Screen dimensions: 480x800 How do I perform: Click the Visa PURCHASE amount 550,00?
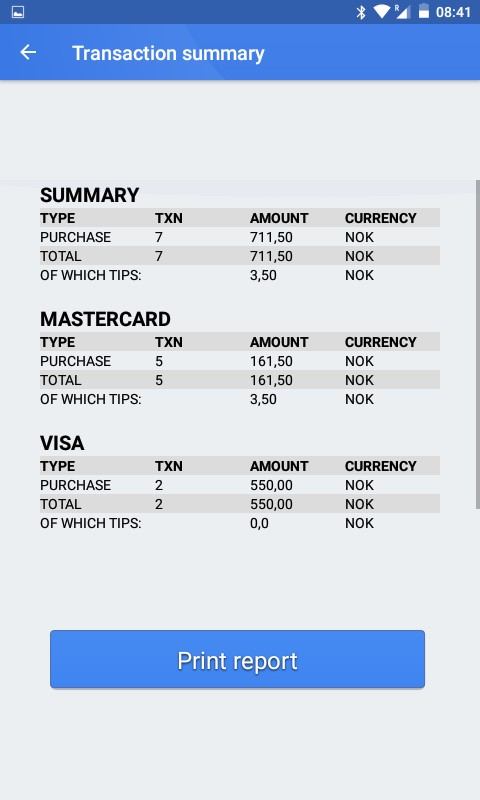coord(271,485)
